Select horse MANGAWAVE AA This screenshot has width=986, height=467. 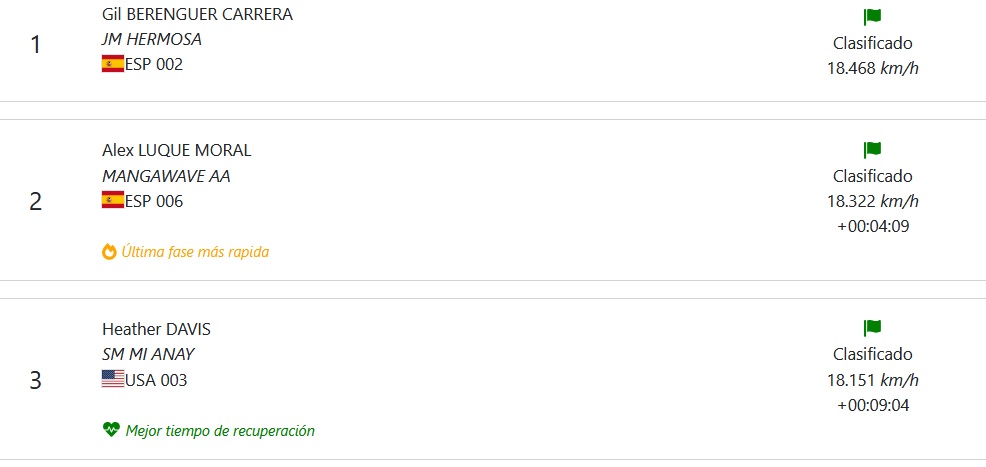point(166,176)
